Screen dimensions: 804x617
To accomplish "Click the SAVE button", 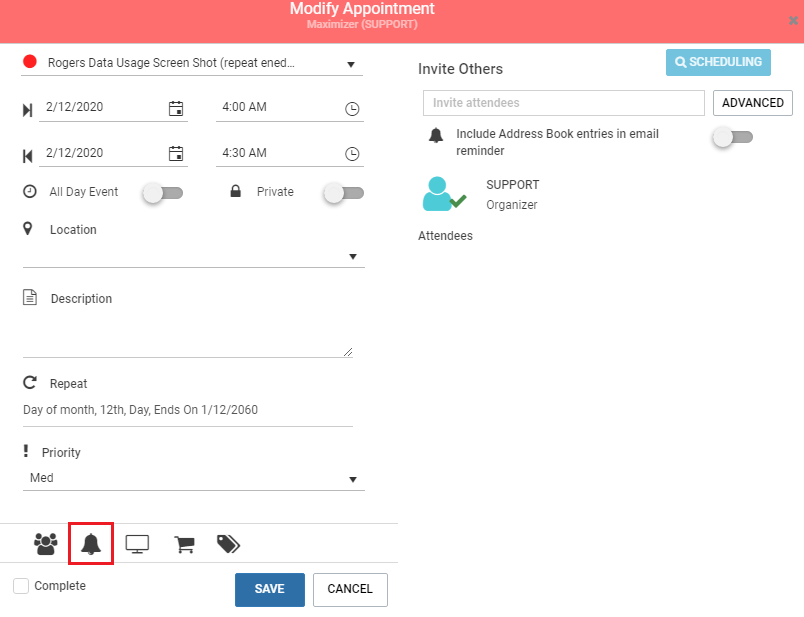I will click(x=269, y=589).
